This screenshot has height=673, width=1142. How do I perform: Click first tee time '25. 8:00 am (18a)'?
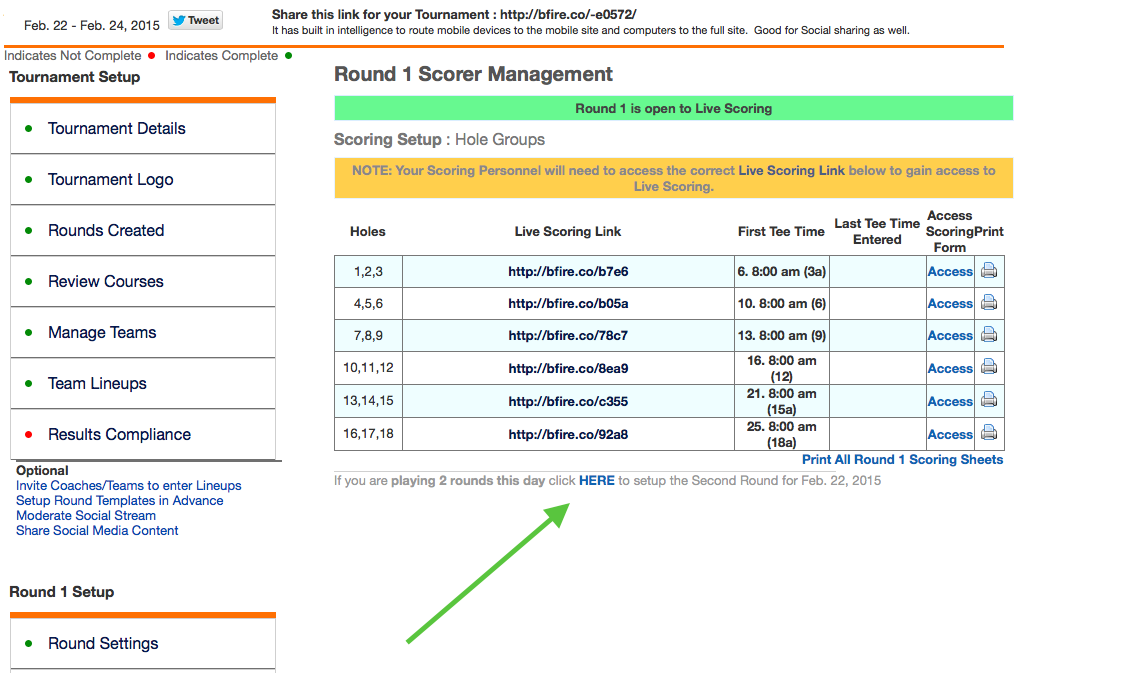pos(781,434)
